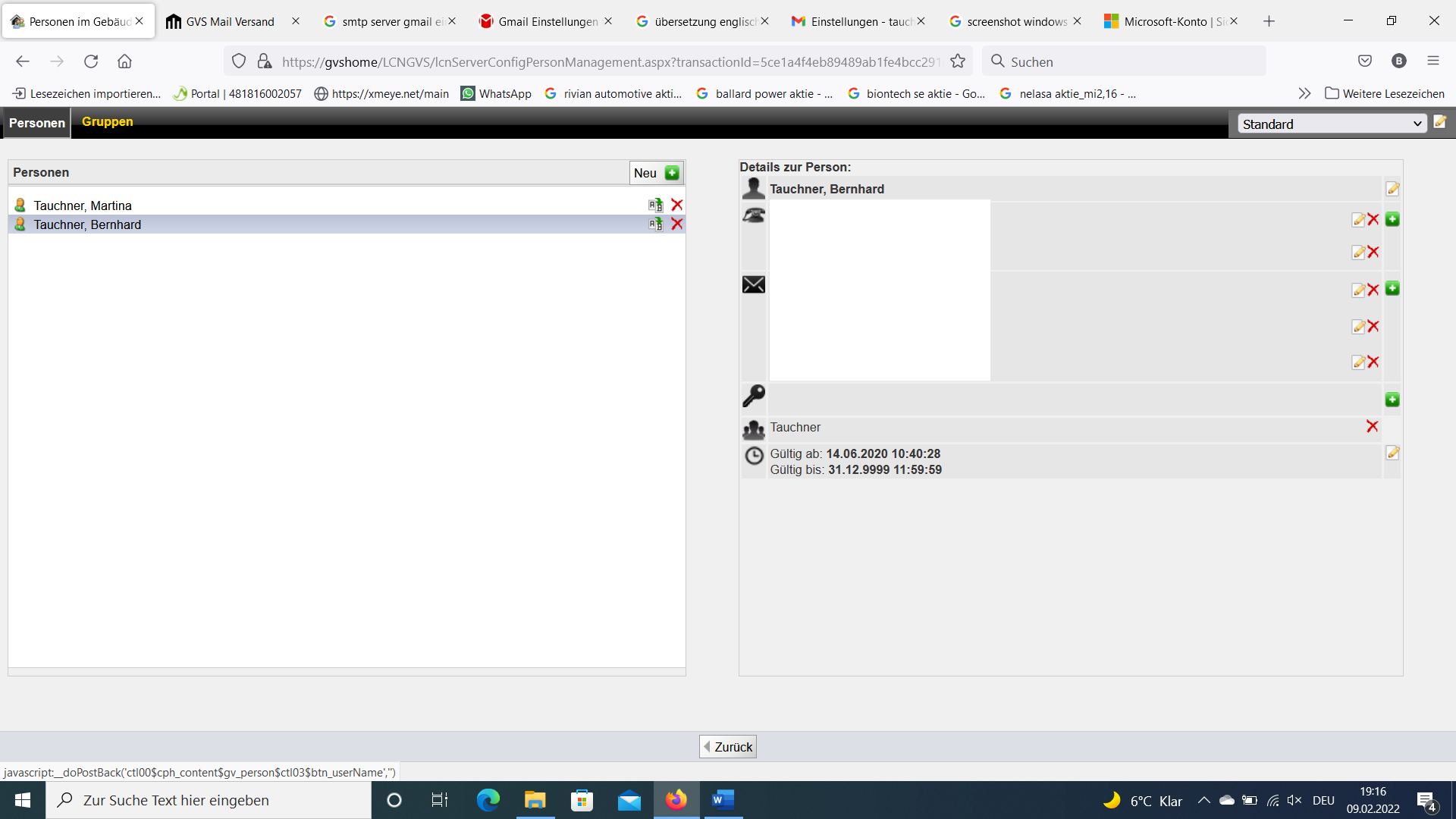Switch to Gruppen tab

(x=107, y=121)
